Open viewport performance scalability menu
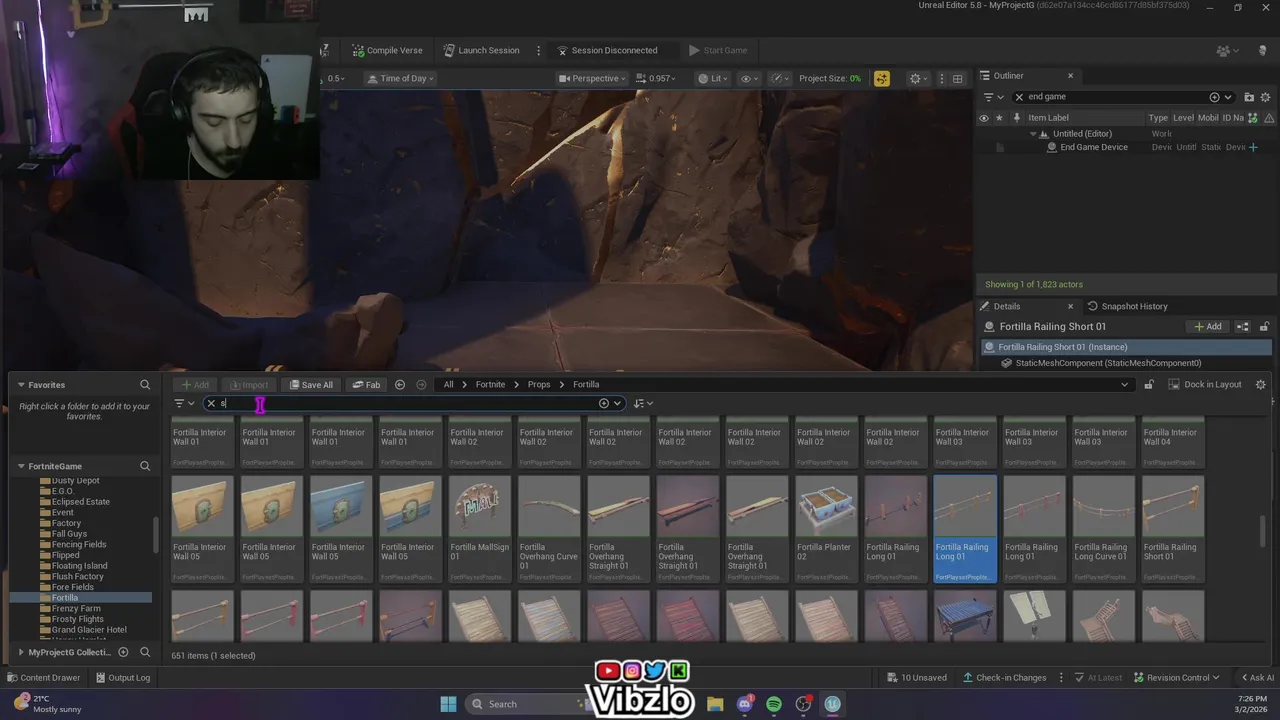Viewport: 1280px width, 720px height. [780, 78]
